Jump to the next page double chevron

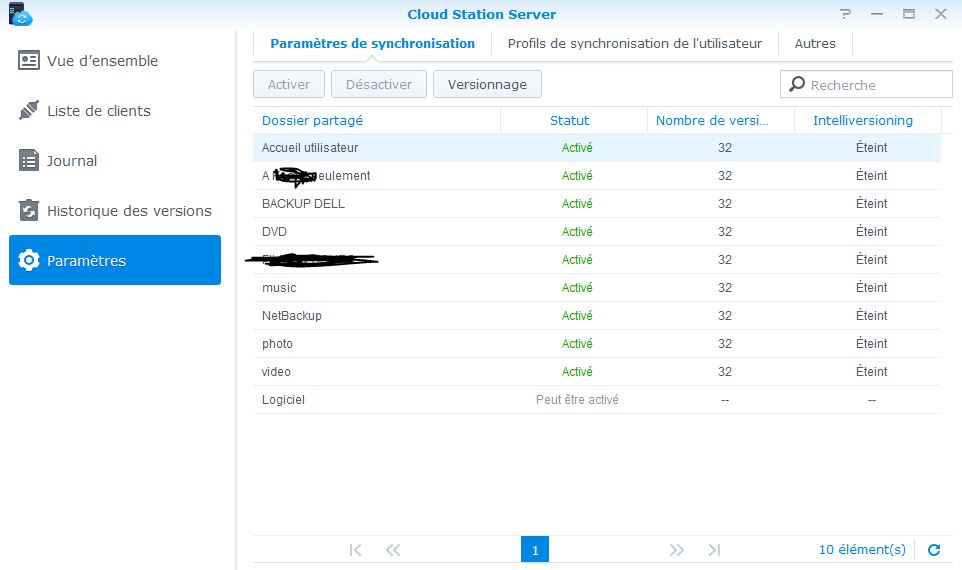(x=677, y=550)
